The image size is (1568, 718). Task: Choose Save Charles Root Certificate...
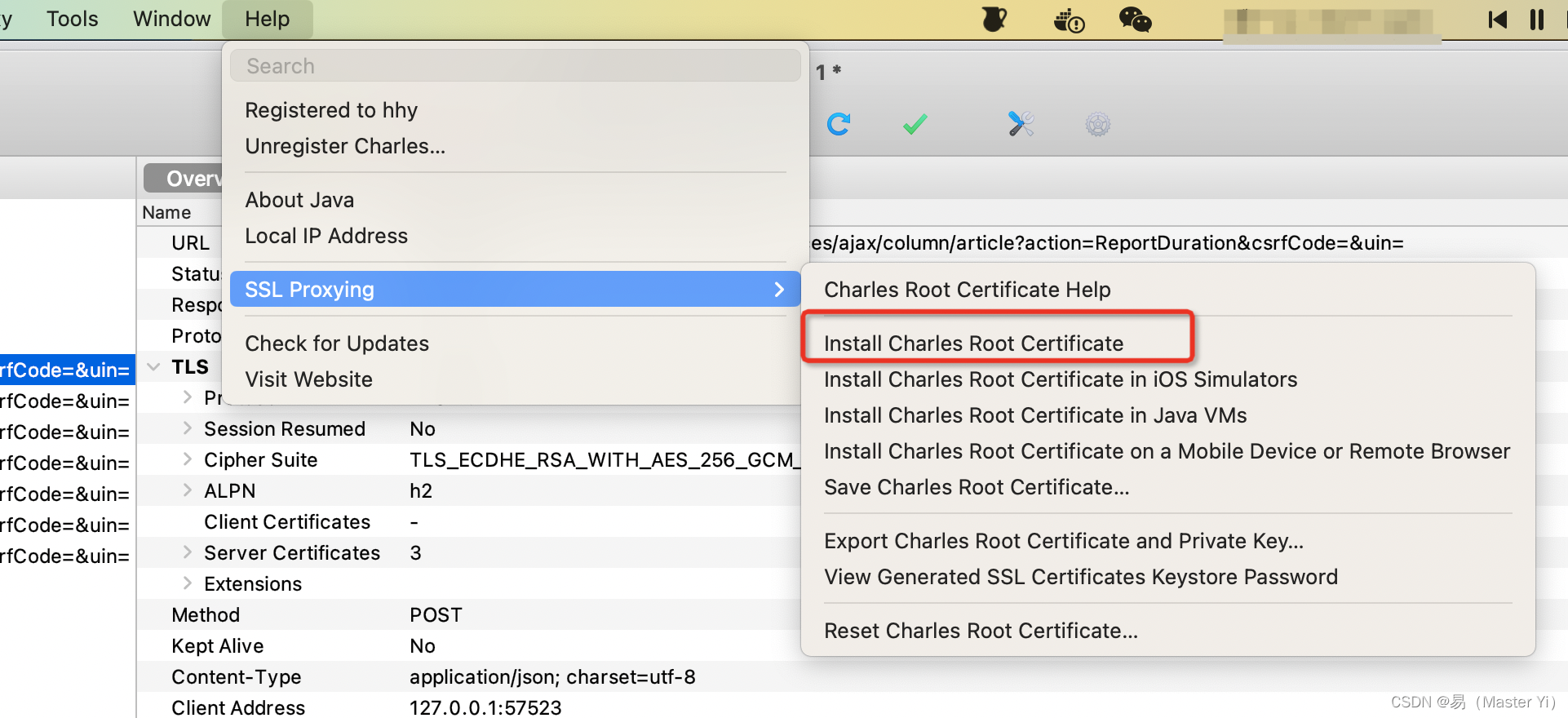[x=1168, y=487]
